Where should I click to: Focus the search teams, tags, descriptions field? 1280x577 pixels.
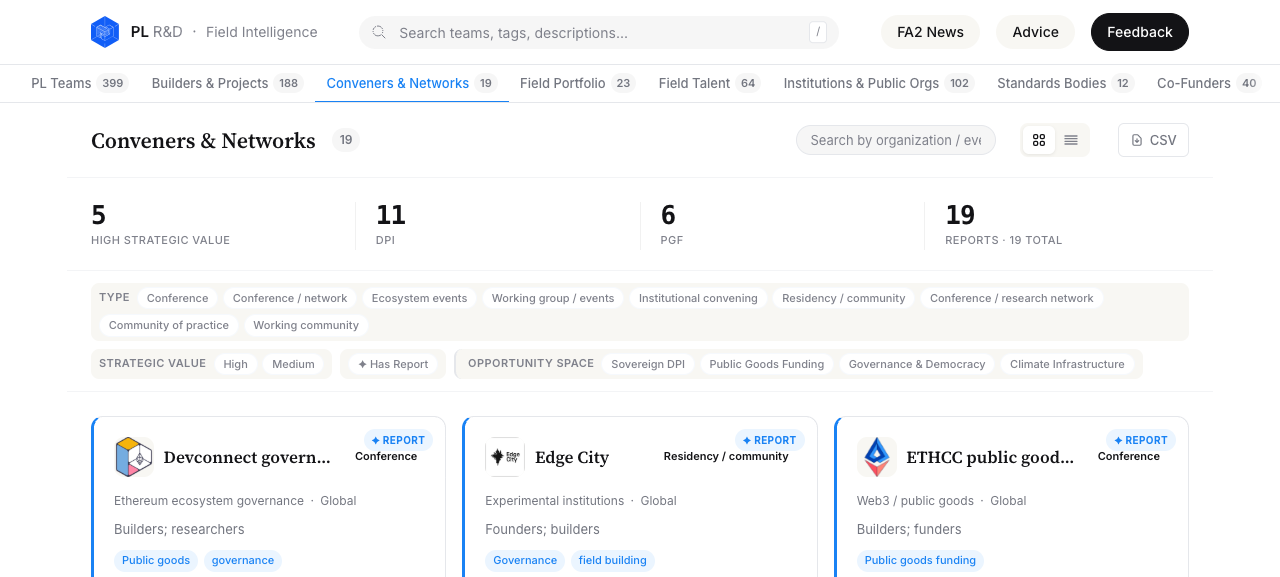coord(599,32)
